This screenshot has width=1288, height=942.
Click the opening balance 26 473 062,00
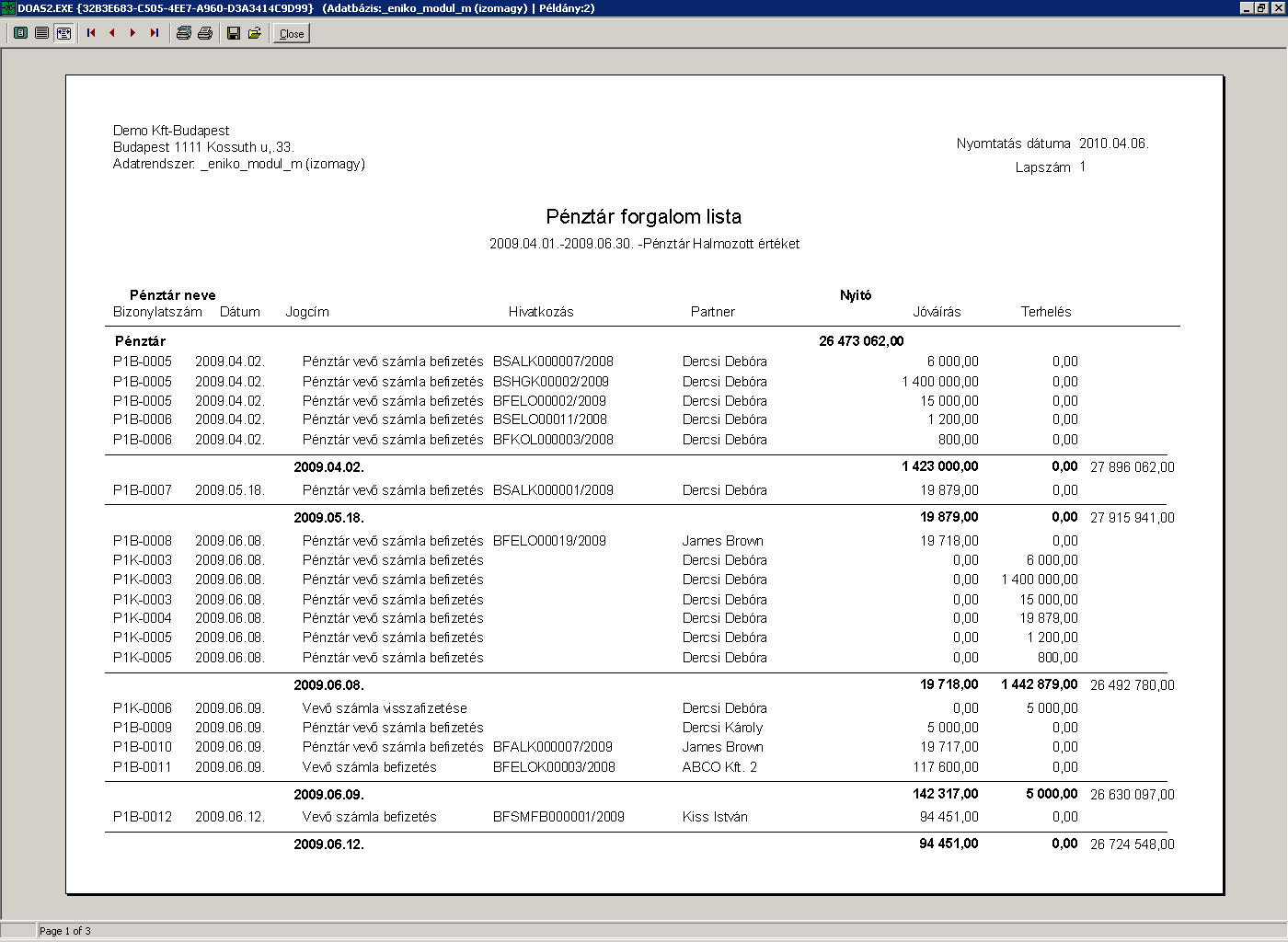861,341
